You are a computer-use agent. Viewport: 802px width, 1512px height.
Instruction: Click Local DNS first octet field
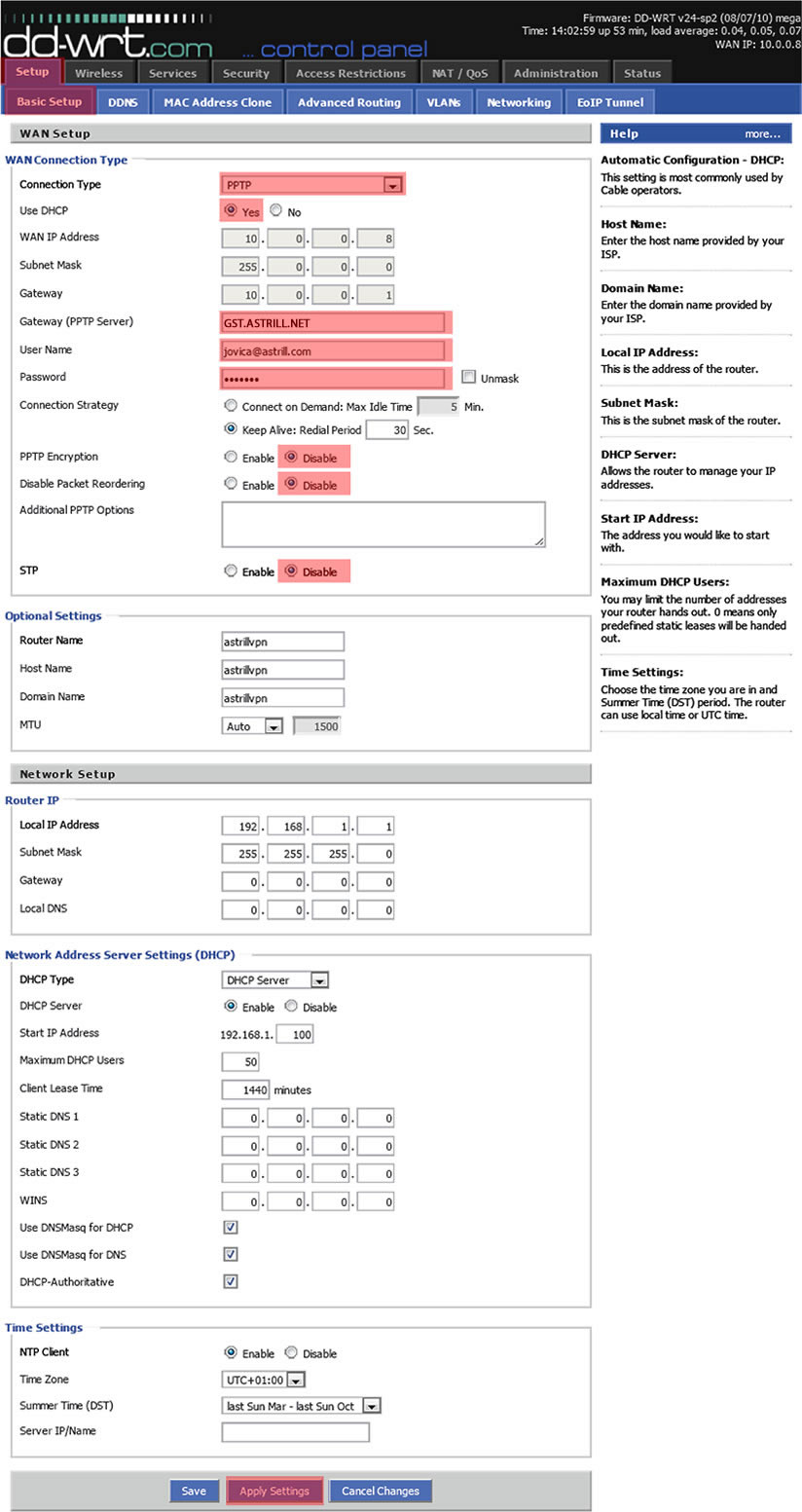point(240,910)
